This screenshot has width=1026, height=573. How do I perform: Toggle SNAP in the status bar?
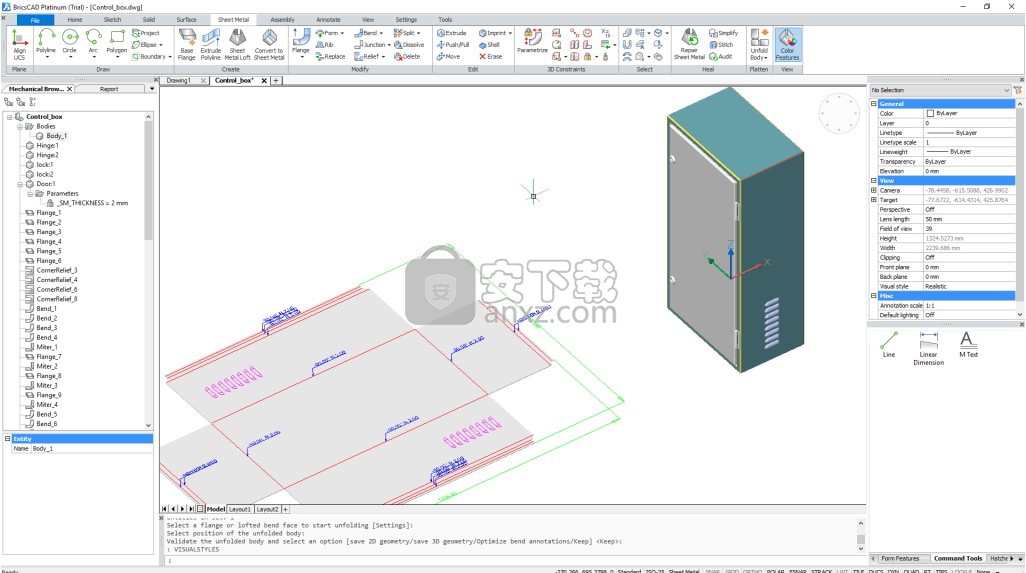click(713, 571)
